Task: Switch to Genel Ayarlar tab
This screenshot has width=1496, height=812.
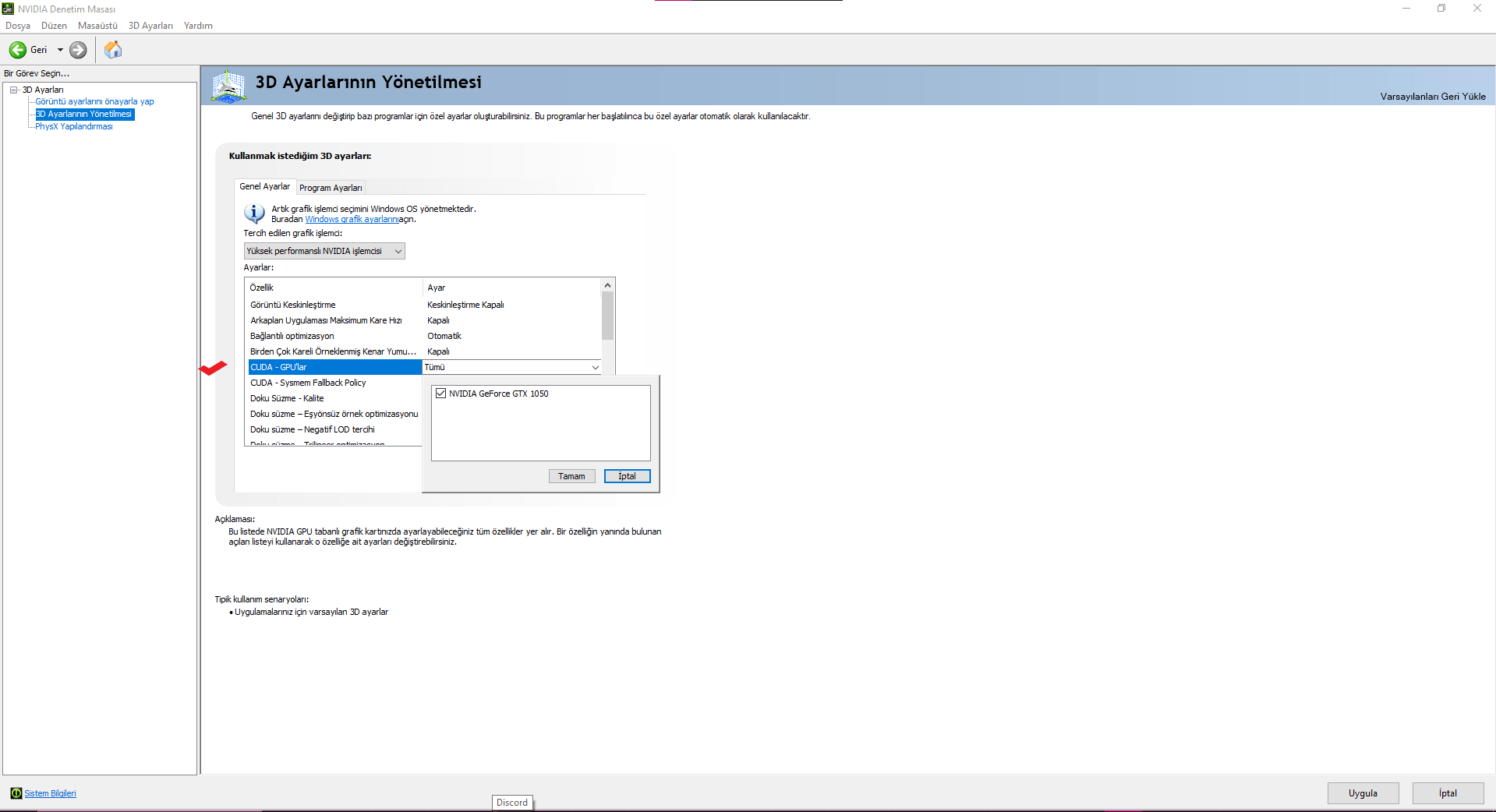Action: (265, 187)
